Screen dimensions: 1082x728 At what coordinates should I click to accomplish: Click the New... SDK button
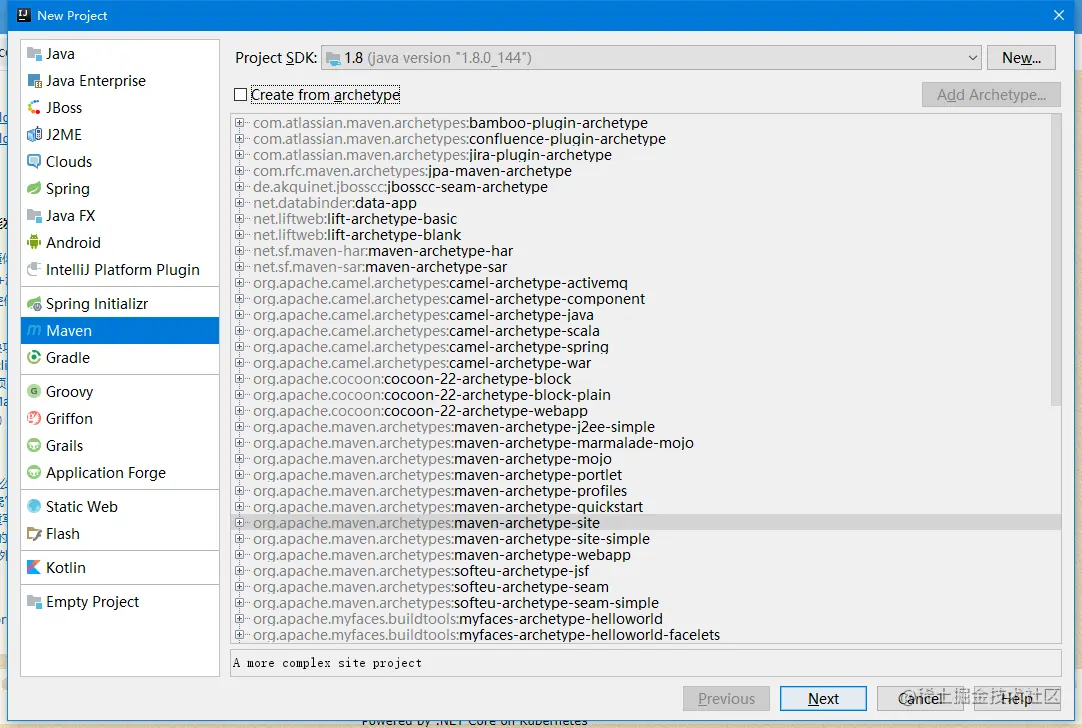[x=1021, y=58]
